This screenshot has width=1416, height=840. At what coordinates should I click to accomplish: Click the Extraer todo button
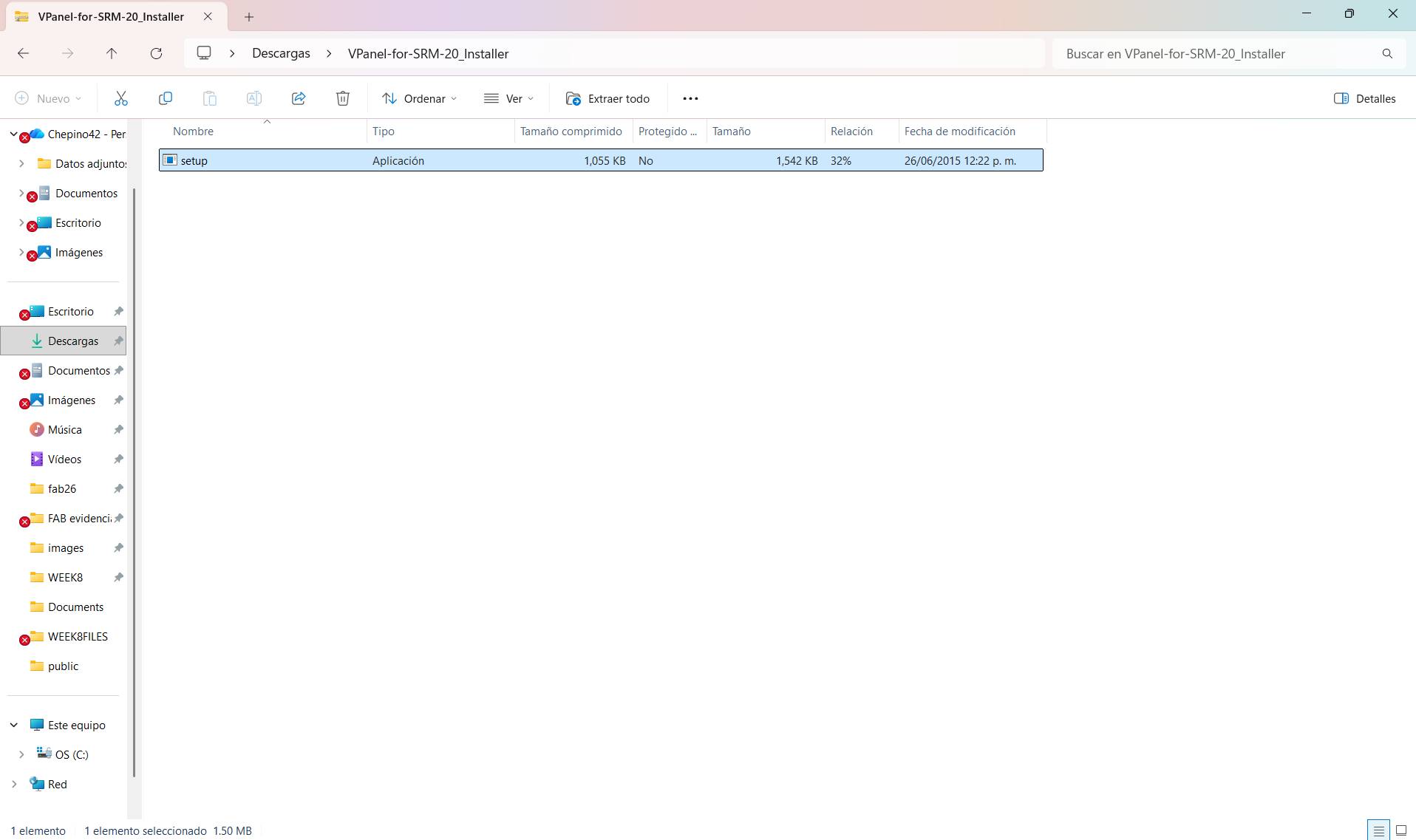tap(607, 98)
